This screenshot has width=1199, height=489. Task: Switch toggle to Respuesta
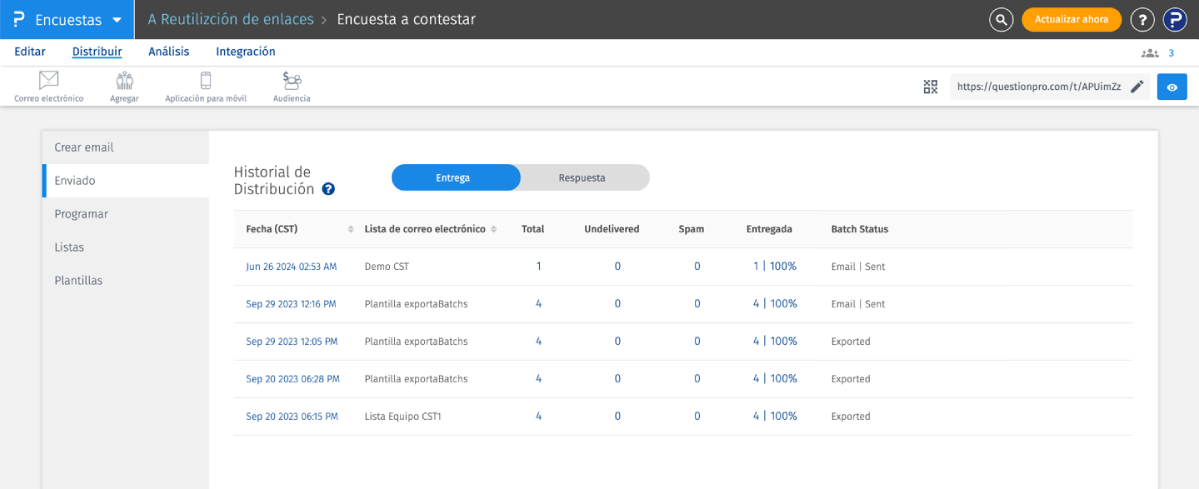pyautogui.click(x=582, y=178)
